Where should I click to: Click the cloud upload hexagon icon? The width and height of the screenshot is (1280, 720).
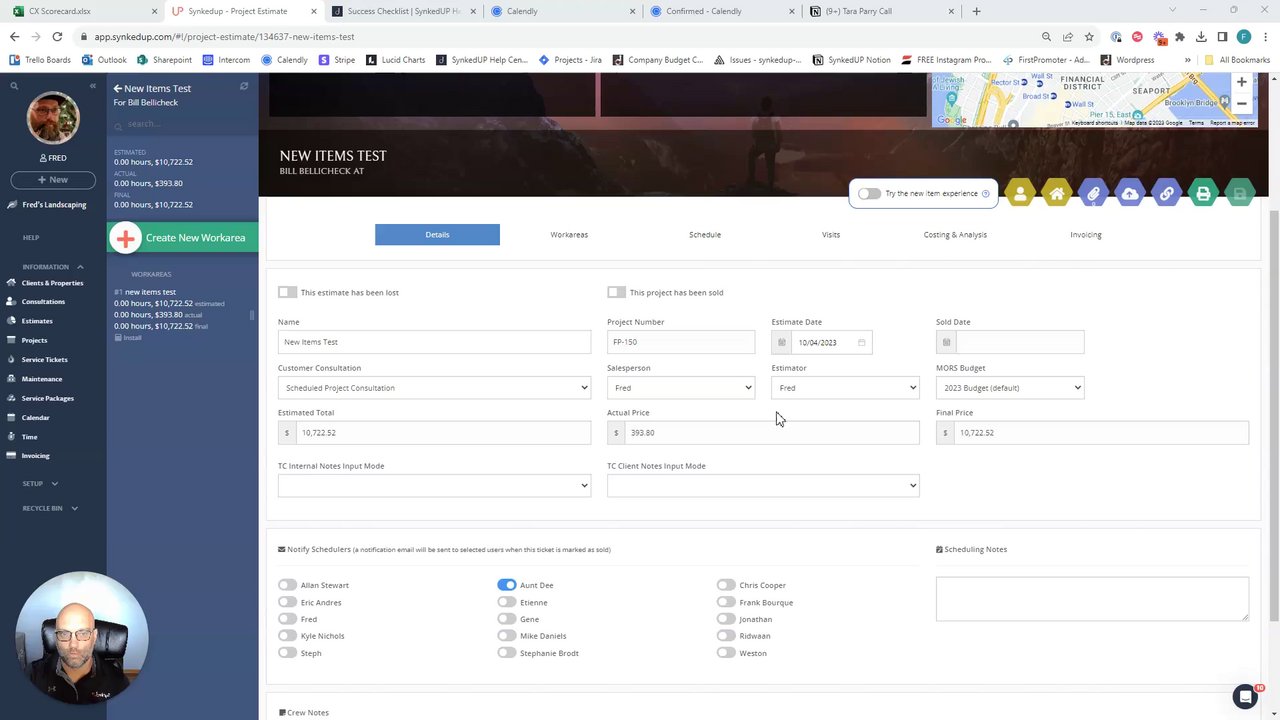pyautogui.click(x=1130, y=194)
